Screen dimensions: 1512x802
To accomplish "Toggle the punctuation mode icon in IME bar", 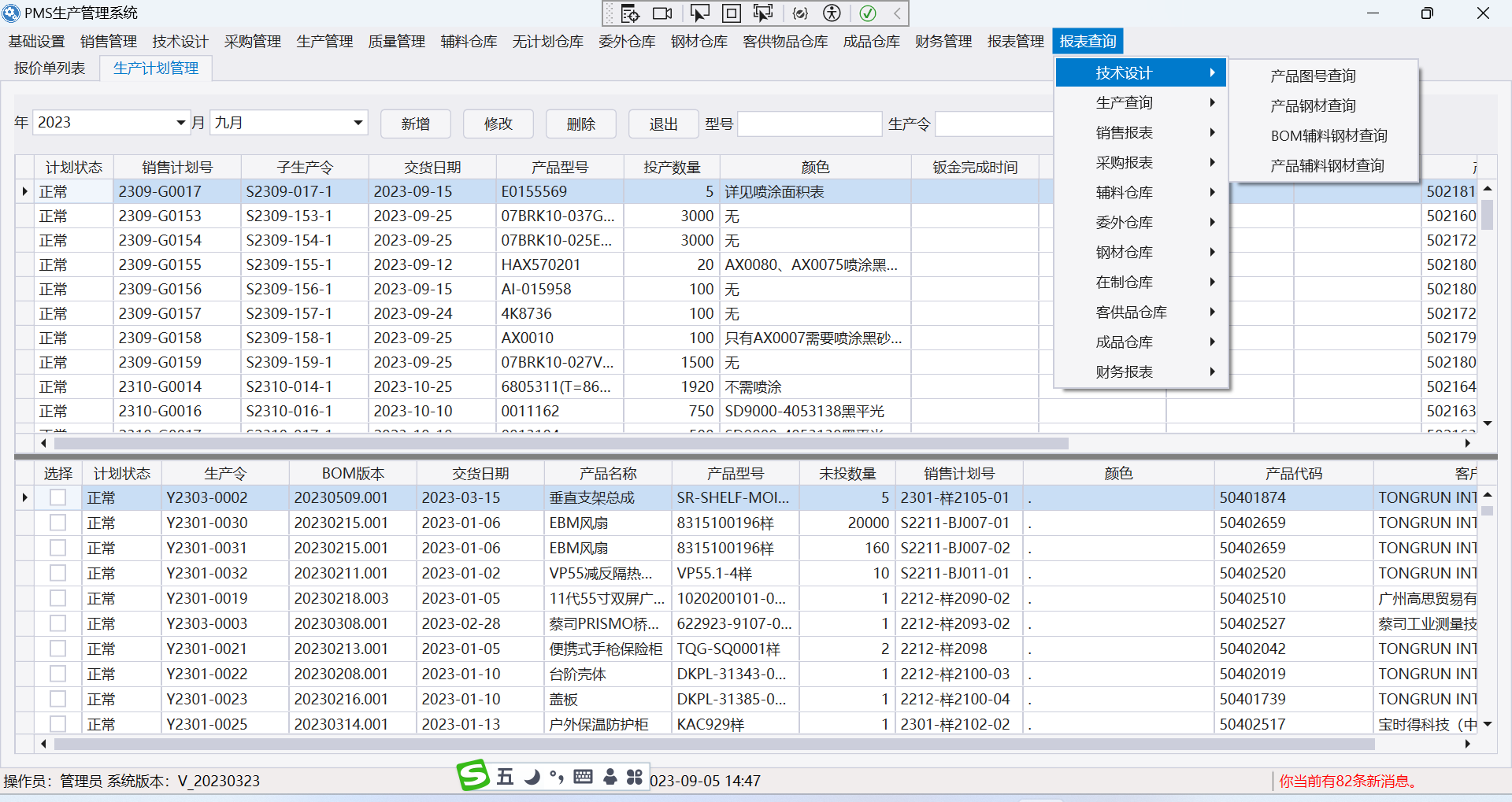I will [557, 777].
